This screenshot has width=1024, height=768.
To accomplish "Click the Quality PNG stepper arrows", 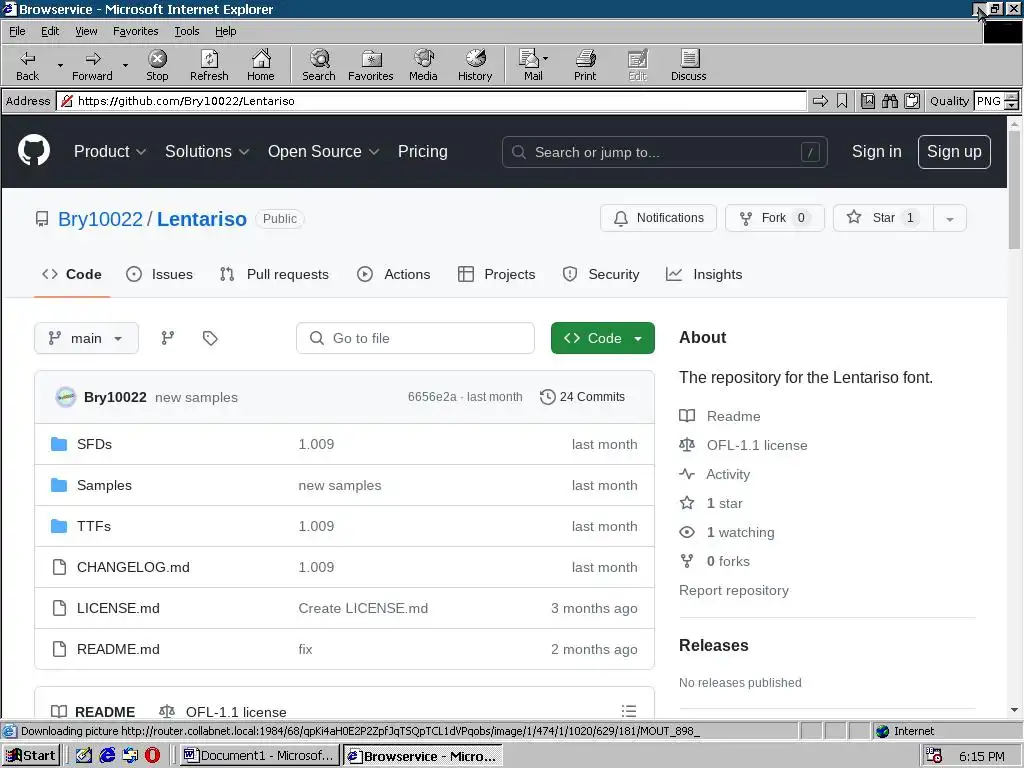I will [1012, 101].
